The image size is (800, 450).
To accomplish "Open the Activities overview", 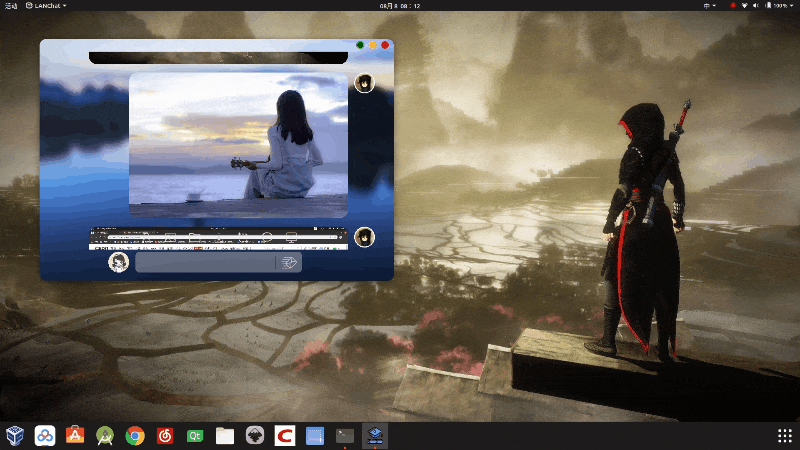I will (x=11, y=6).
